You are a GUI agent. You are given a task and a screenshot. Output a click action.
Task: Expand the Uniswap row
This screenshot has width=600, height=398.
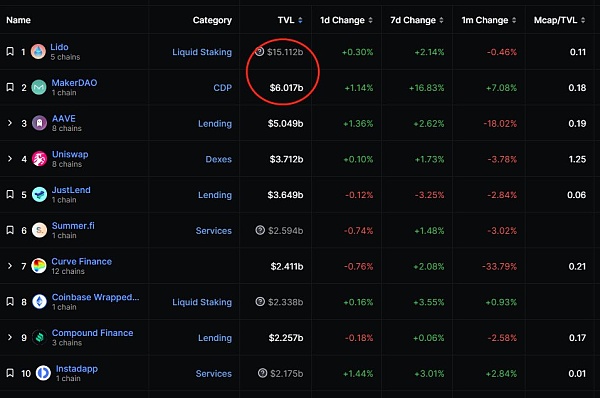coord(10,159)
